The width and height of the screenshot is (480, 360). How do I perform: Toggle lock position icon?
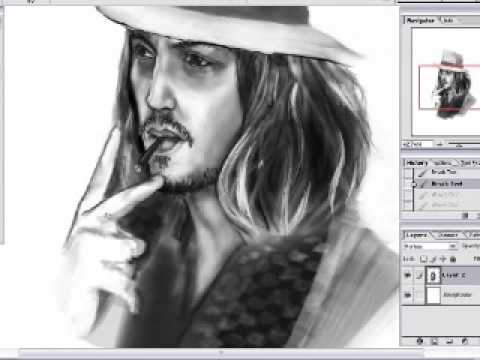tap(443, 259)
